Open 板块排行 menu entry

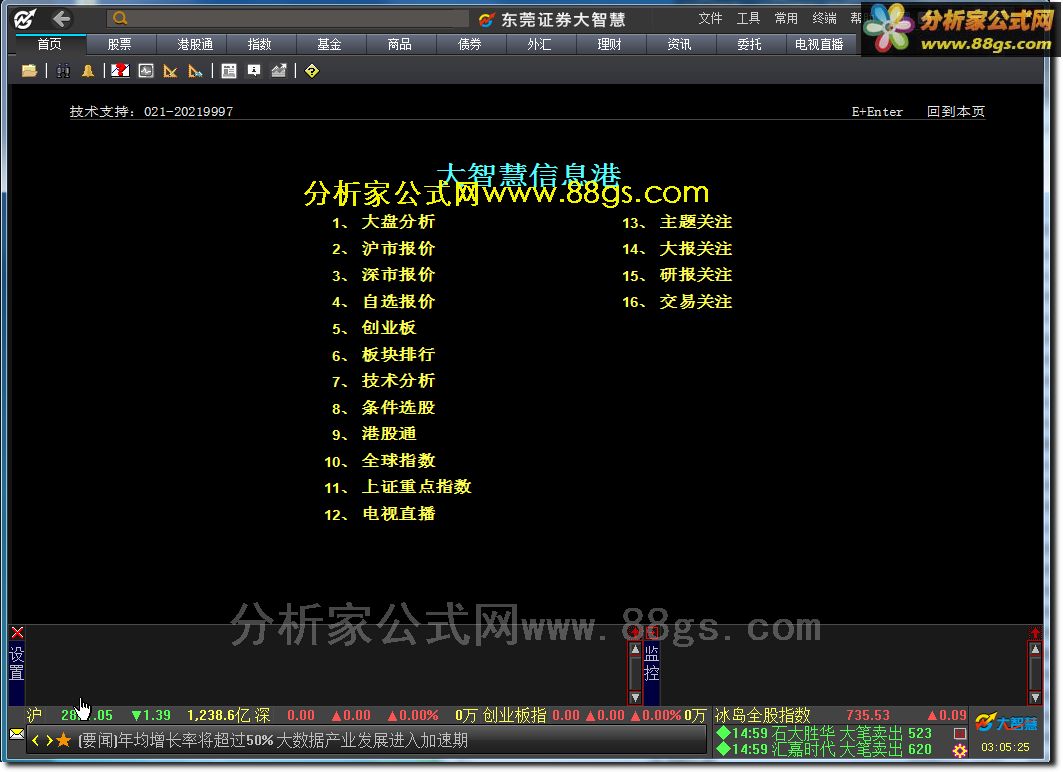(x=398, y=354)
